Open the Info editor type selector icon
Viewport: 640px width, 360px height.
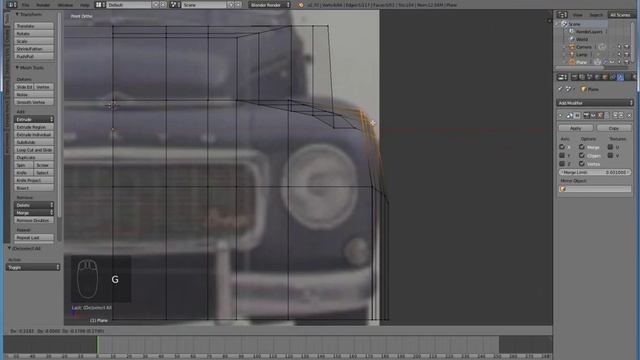[11, 5]
